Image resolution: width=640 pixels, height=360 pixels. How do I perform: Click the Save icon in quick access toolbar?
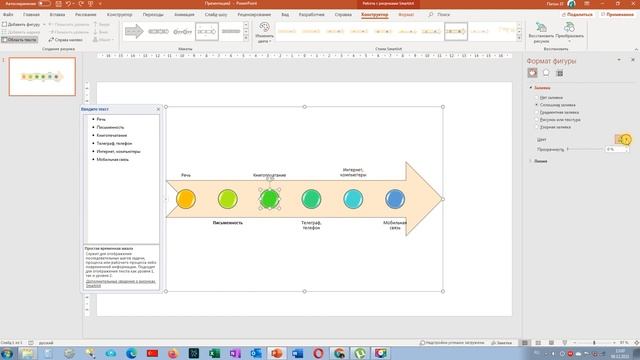click(58, 4)
